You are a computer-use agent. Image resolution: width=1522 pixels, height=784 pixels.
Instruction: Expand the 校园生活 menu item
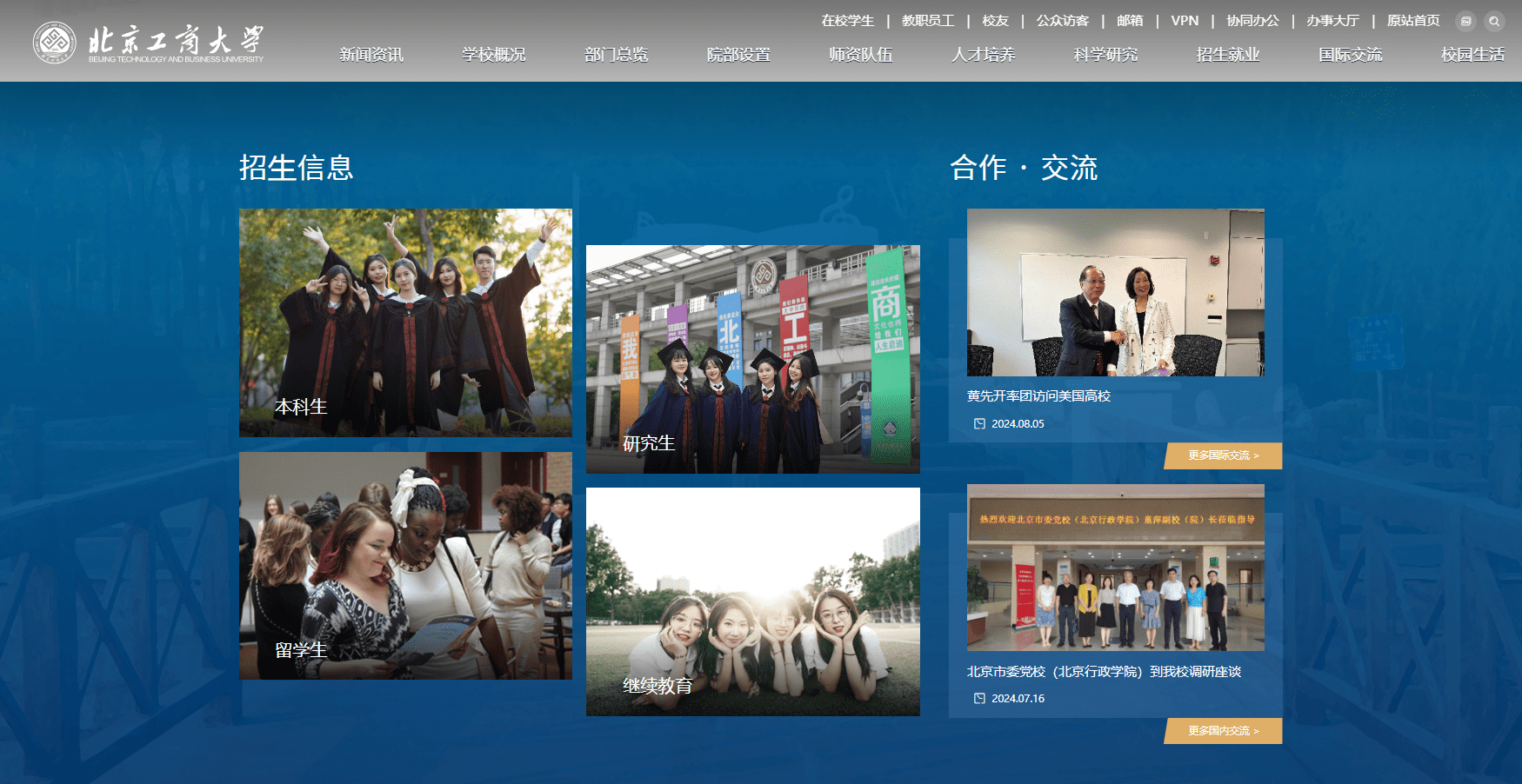[1472, 55]
